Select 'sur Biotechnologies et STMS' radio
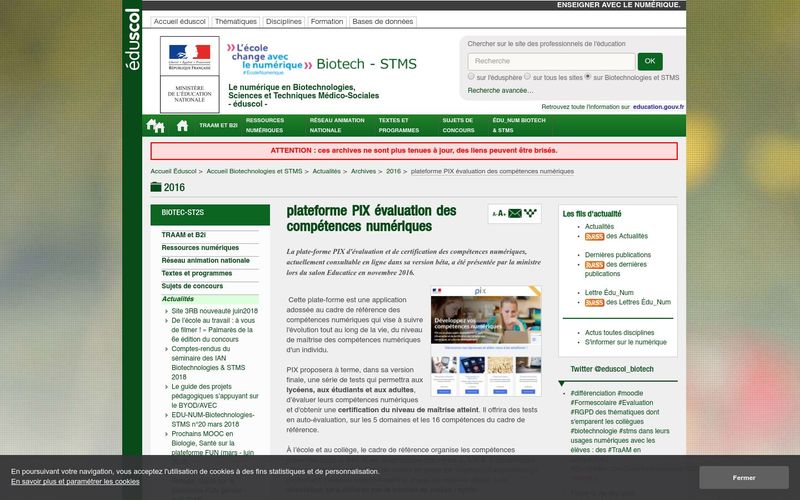Viewport: 800px width, 500px height. point(588,77)
